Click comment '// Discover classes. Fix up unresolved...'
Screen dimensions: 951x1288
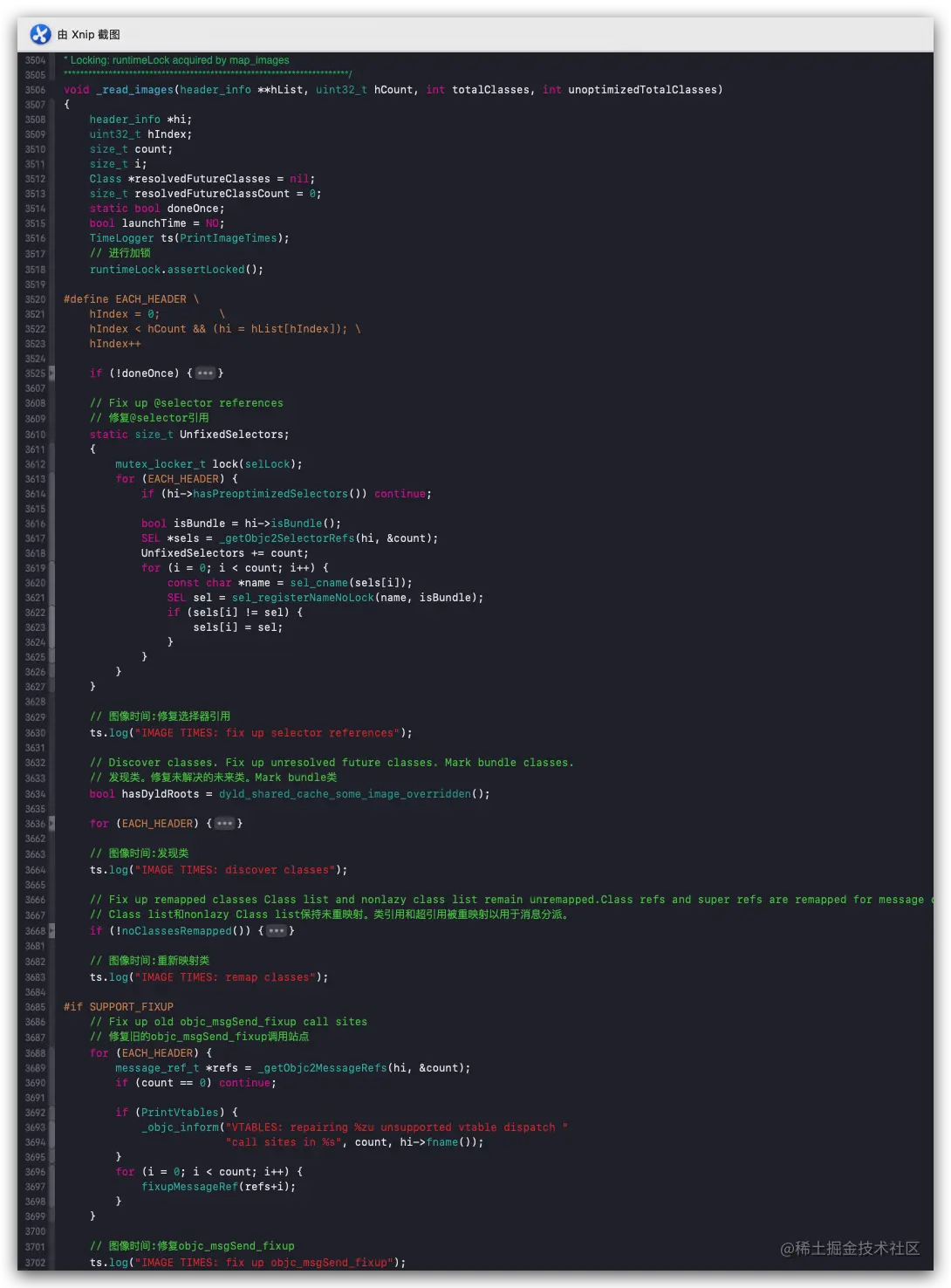(x=332, y=763)
